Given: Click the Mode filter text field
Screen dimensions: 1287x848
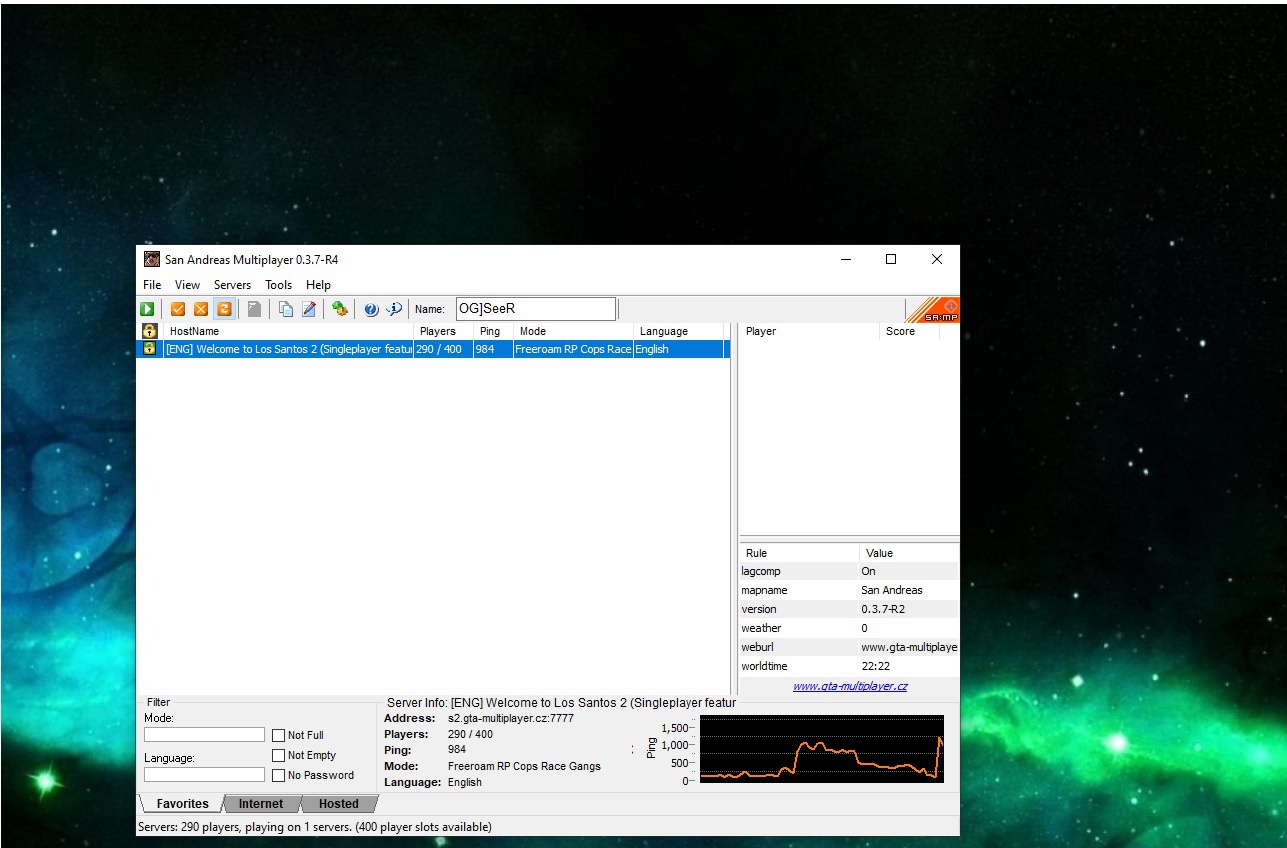Looking at the screenshot, I should [x=204, y=734].
